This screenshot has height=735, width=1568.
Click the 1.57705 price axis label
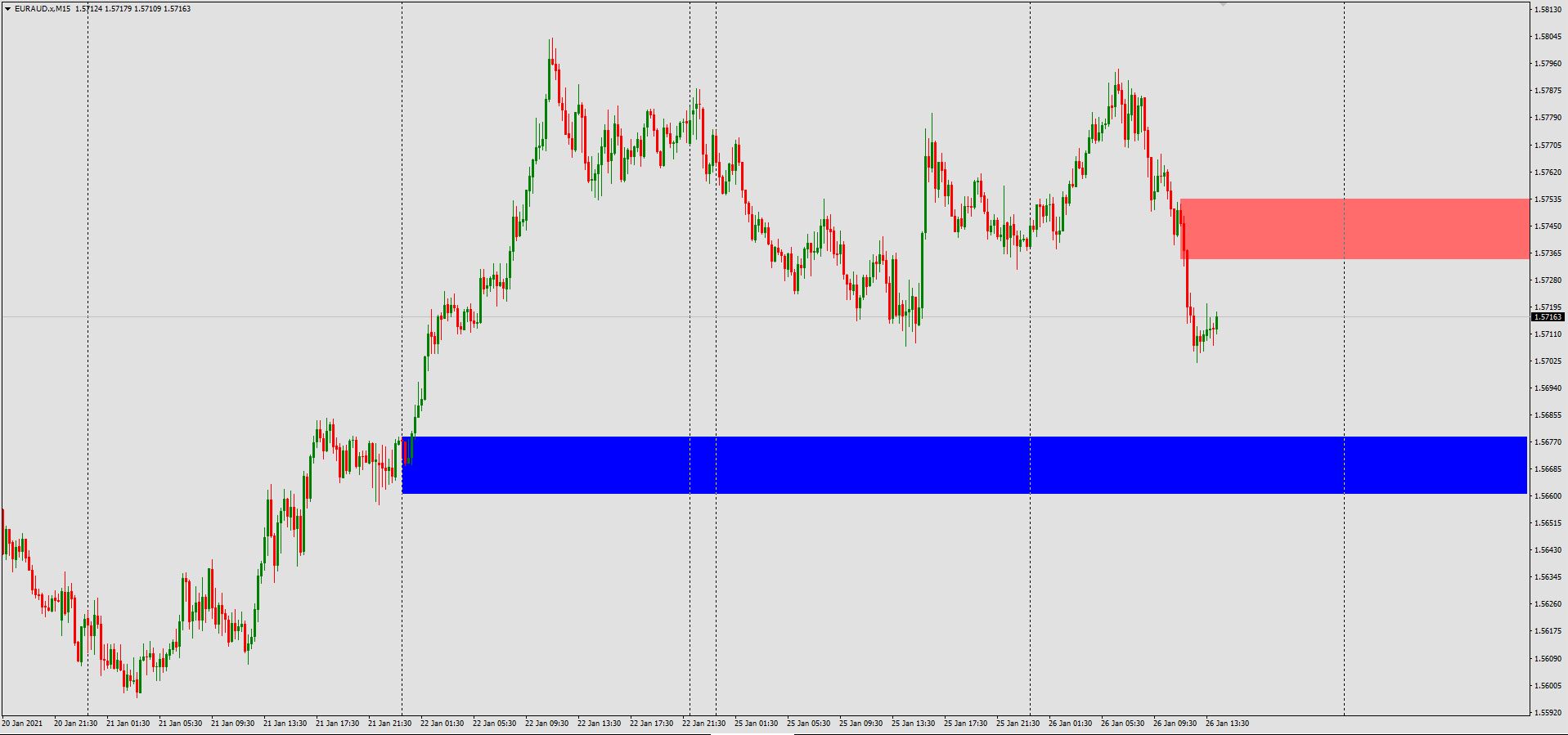[1548, 146]
